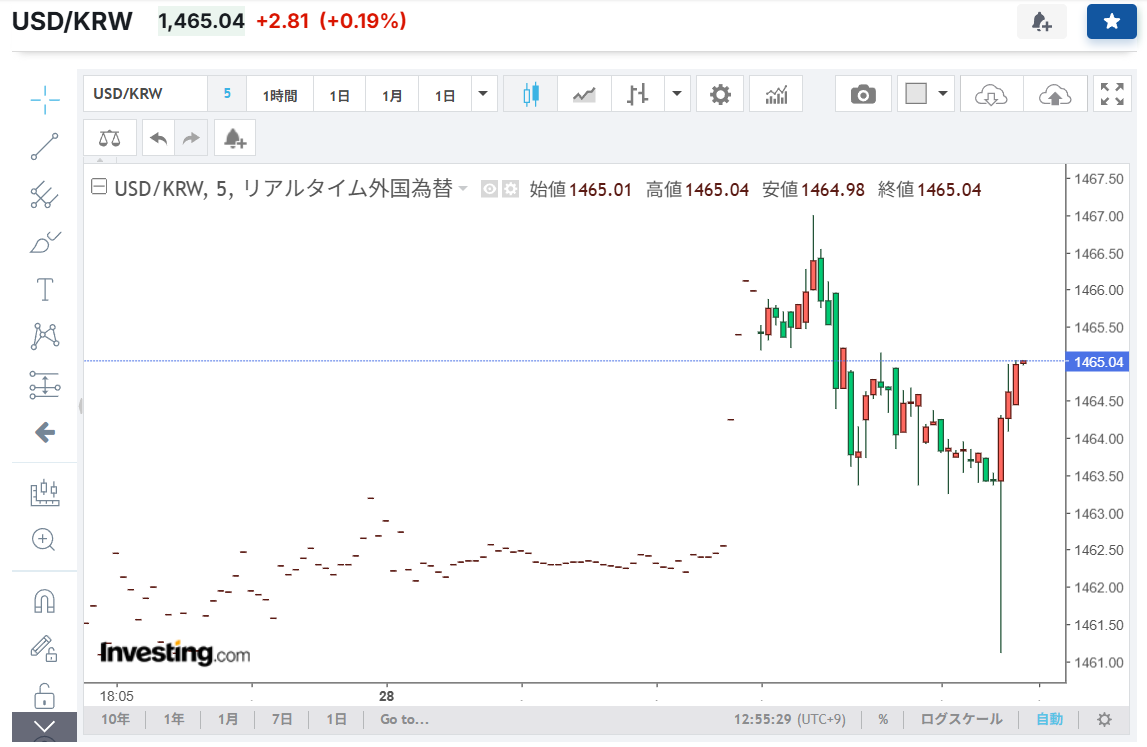Open chart settings gear in top toolbar
The height and width of the screenshot is (747, 1147).
pos(720,95)
